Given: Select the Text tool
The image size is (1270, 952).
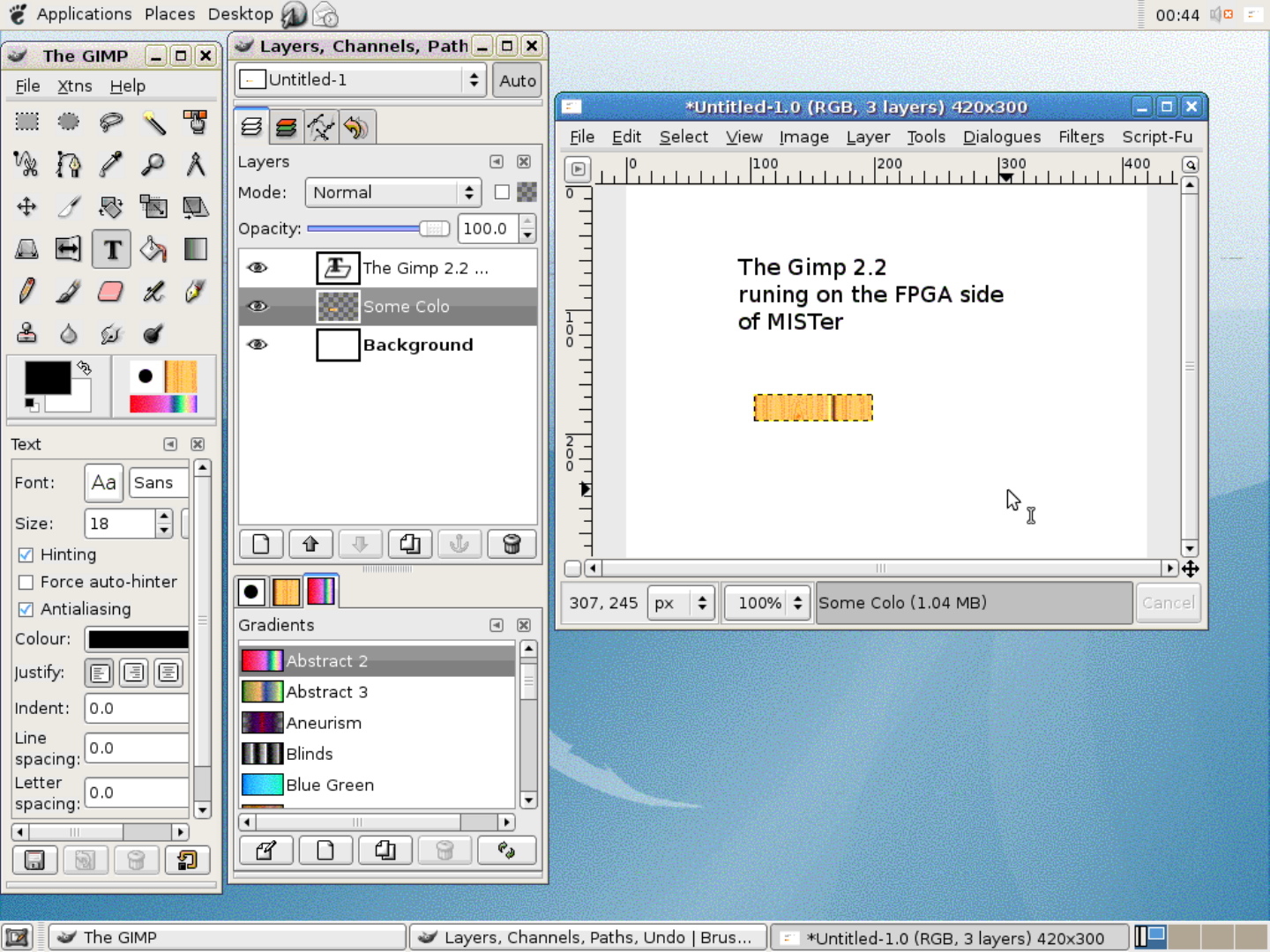Looking at the screenshot, I should 111,249.
